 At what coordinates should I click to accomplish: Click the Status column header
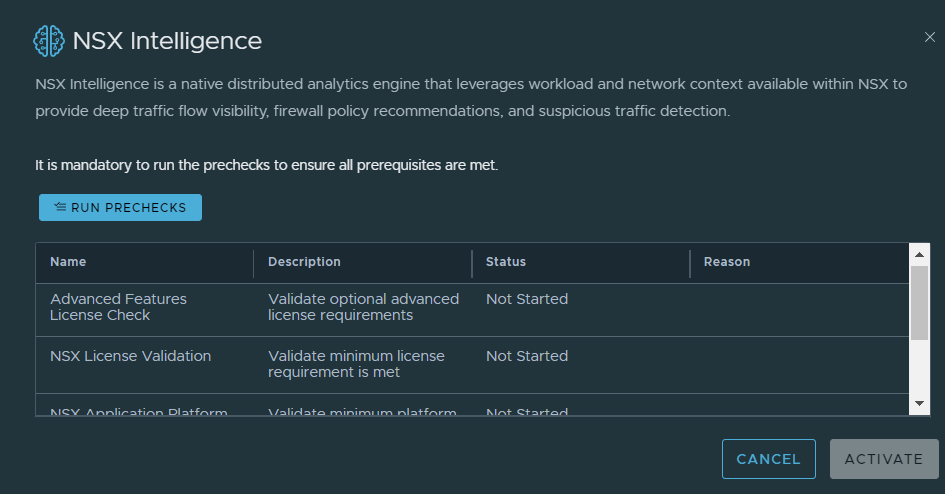tap(506, 261)
